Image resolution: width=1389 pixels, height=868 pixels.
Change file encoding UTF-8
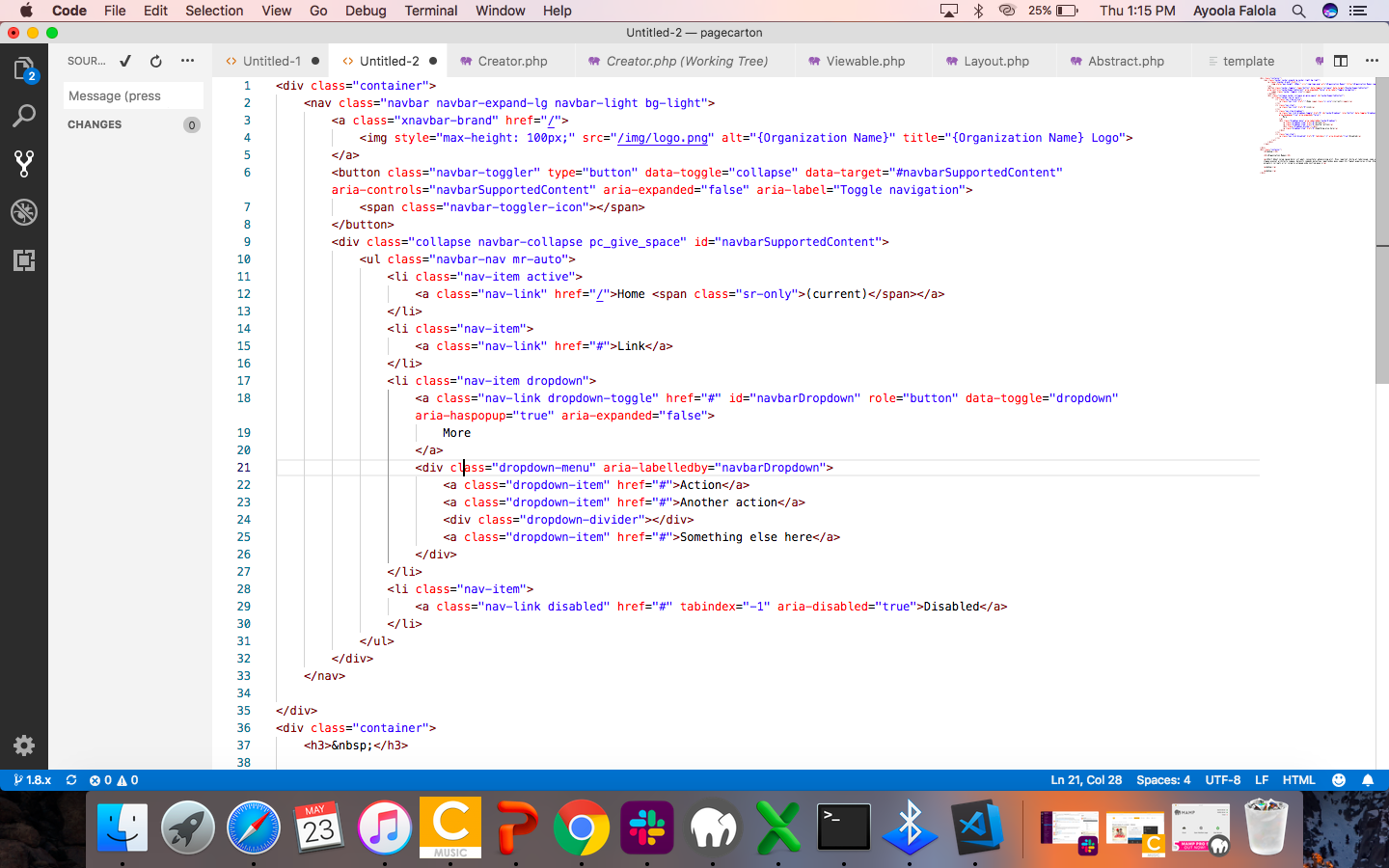coord(1223,780)
